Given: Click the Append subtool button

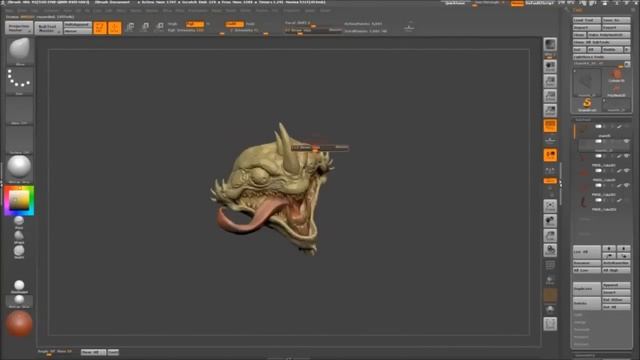Looking at the screenshot, I should [x=616, y=284].
